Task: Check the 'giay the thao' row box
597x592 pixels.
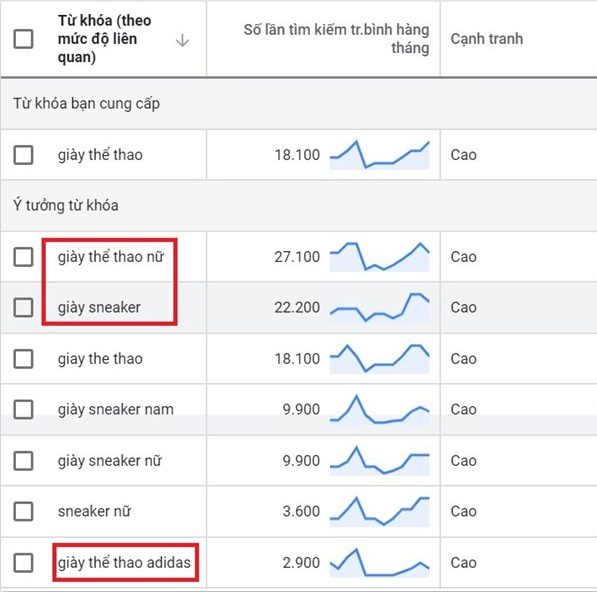Action: point(23,359)
